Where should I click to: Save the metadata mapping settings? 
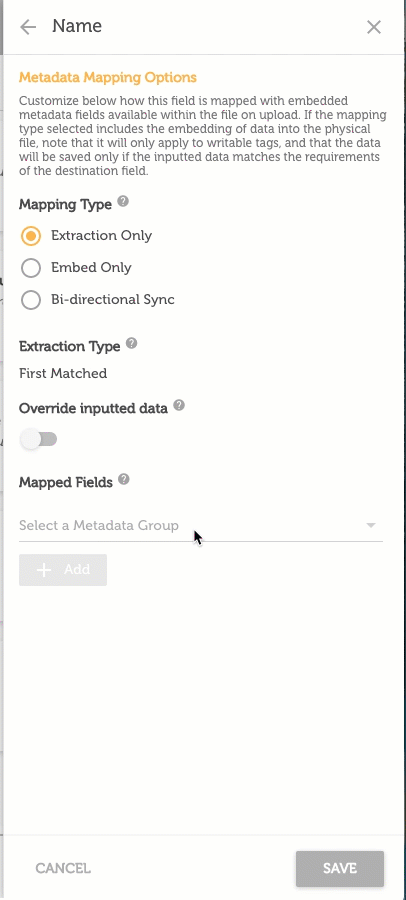[x=340, y=868]
